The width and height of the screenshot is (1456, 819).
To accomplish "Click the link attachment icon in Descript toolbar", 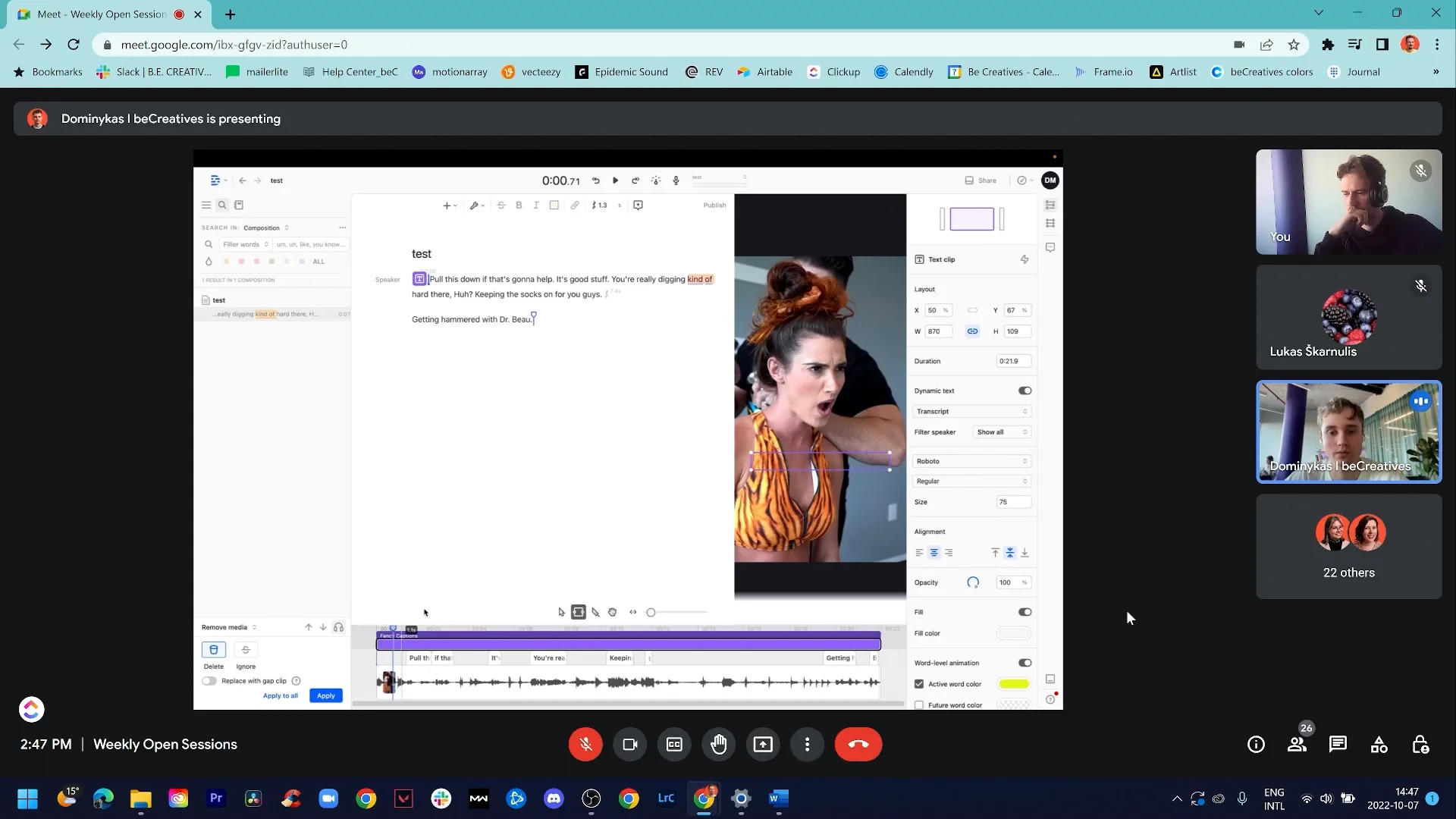I will point(575,205).
